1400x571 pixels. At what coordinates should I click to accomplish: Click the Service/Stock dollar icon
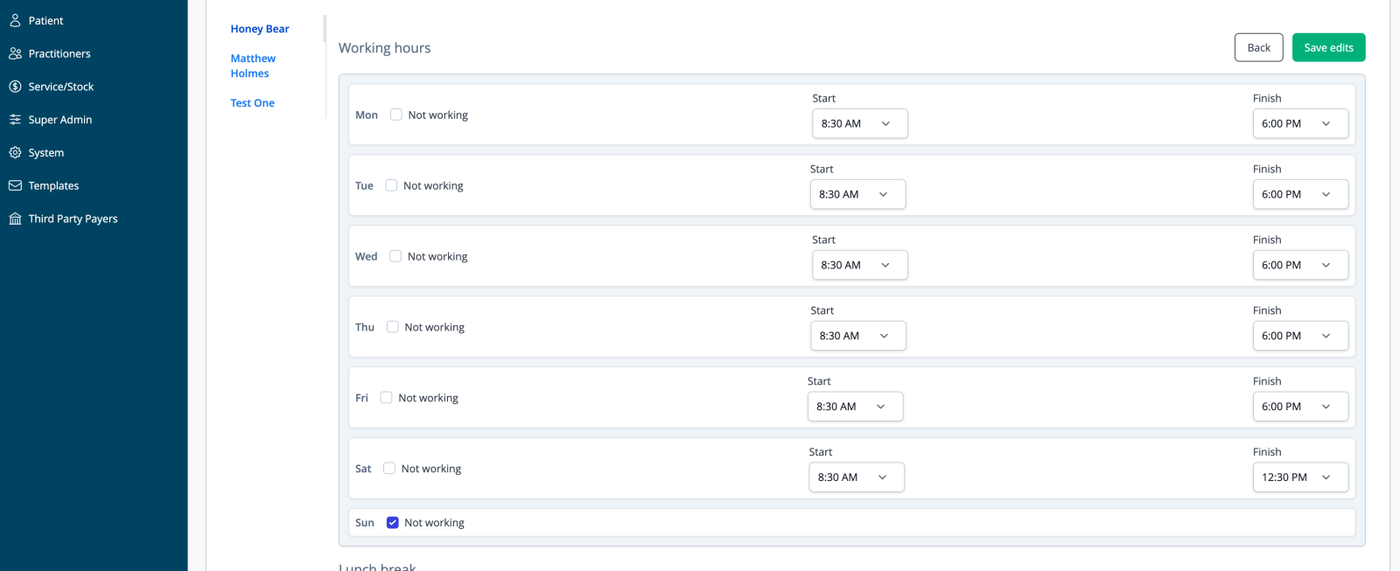(15, 86)
